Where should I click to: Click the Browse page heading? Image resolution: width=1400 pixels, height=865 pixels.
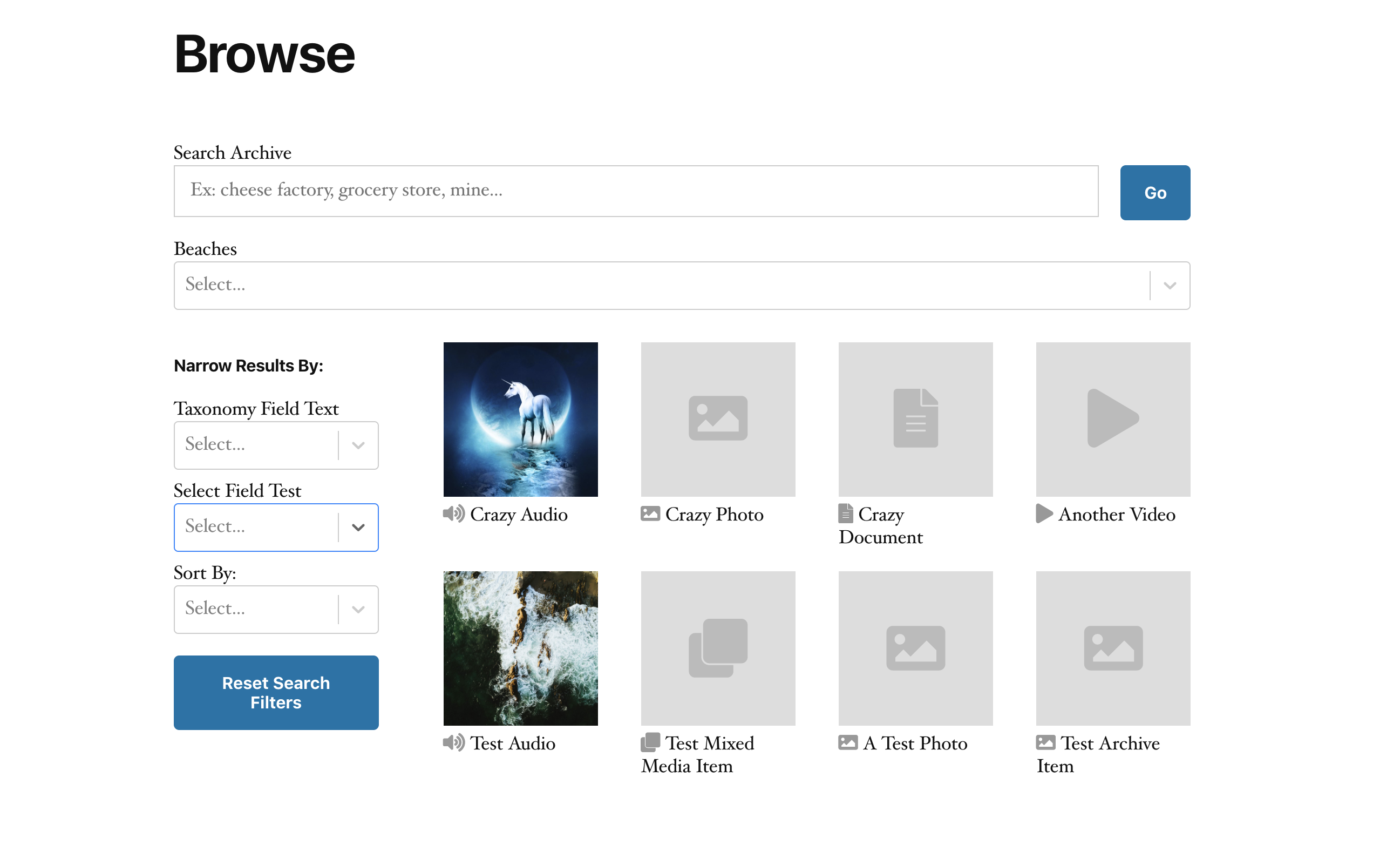pos(264,55)
